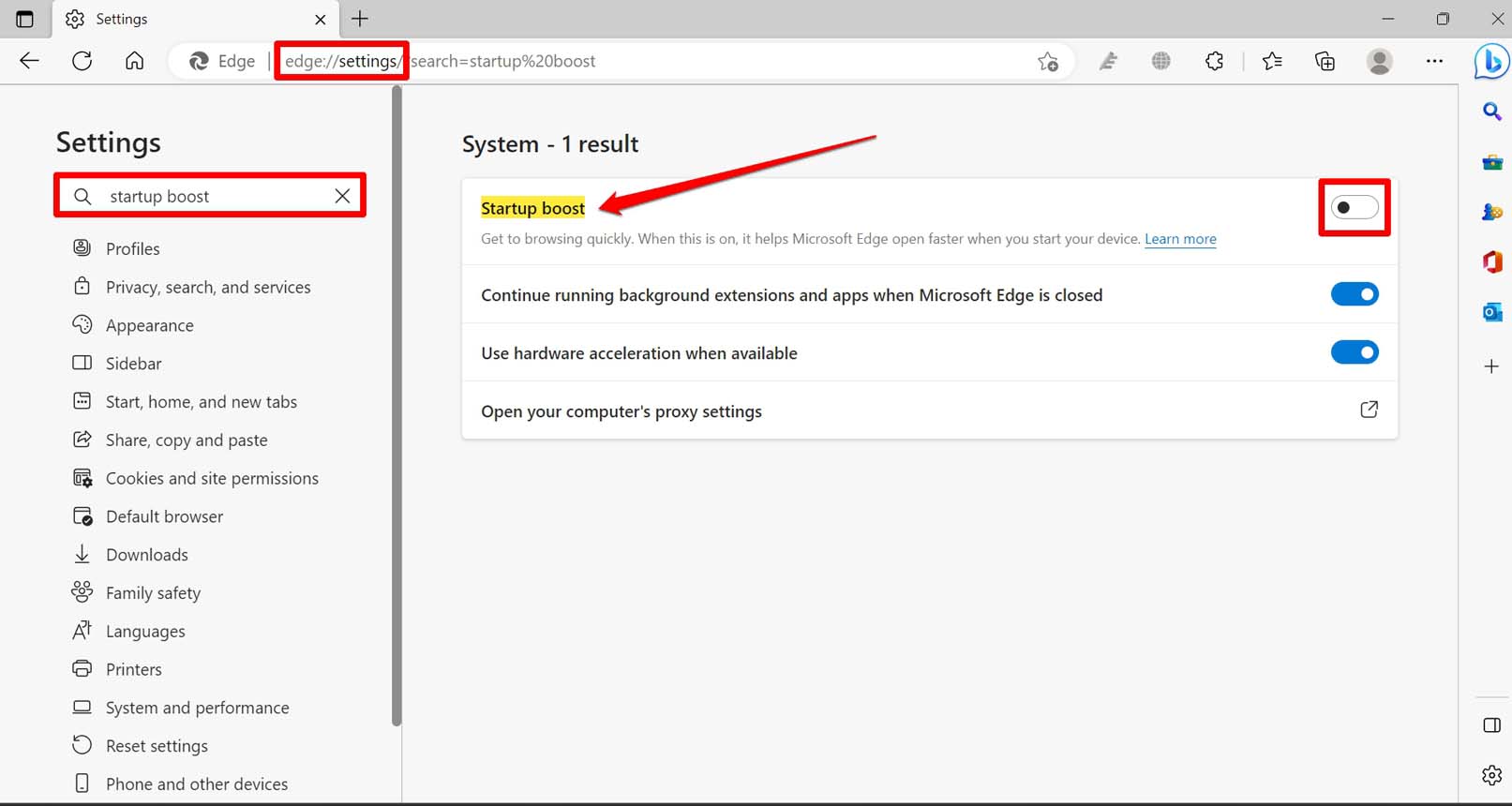Image resolution: width=1512 pixels, height=806 pixels.
Task: Open a new tab with plus
Action: coord(360,19)
